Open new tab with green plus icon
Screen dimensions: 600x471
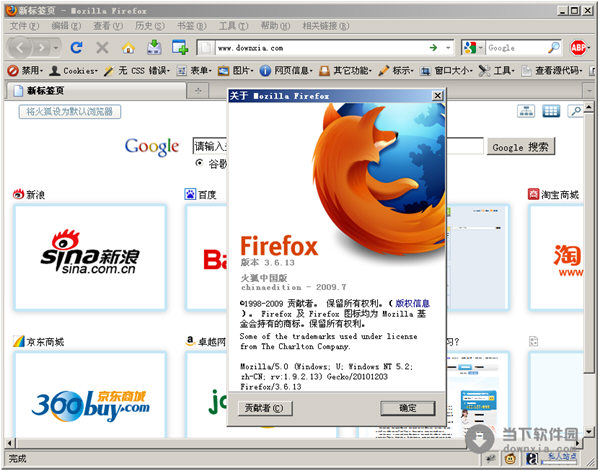[180, 47]
